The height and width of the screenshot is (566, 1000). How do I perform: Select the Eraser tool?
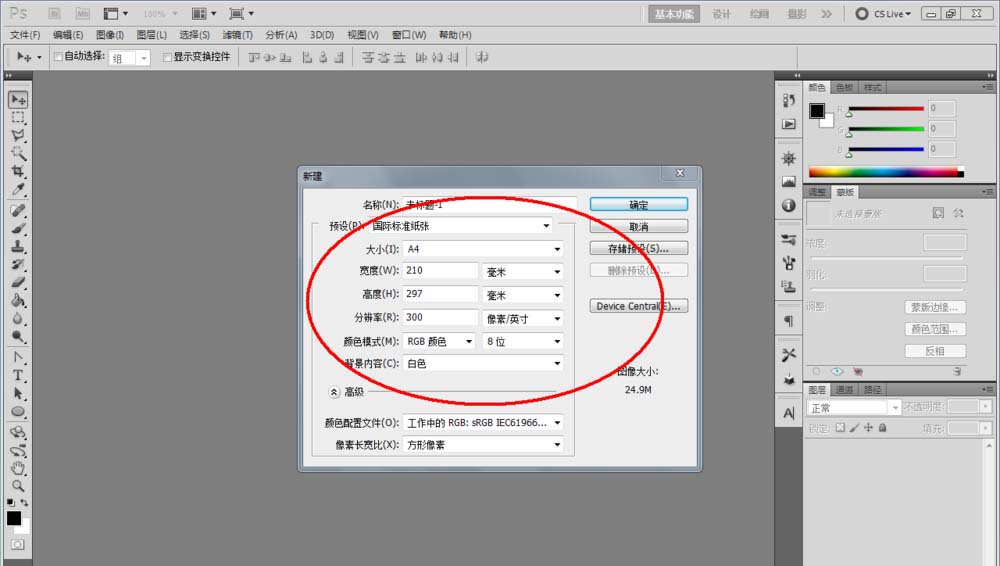point(18,282)
